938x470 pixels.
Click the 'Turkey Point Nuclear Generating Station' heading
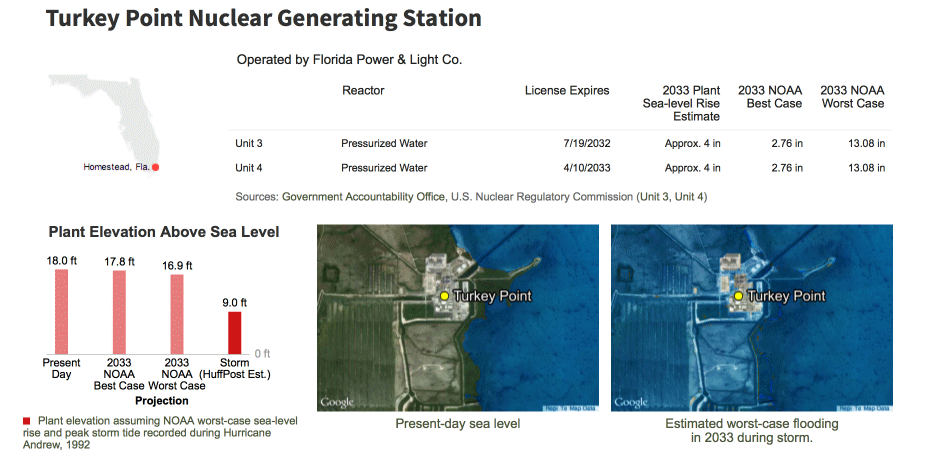[x=264, y=18]
